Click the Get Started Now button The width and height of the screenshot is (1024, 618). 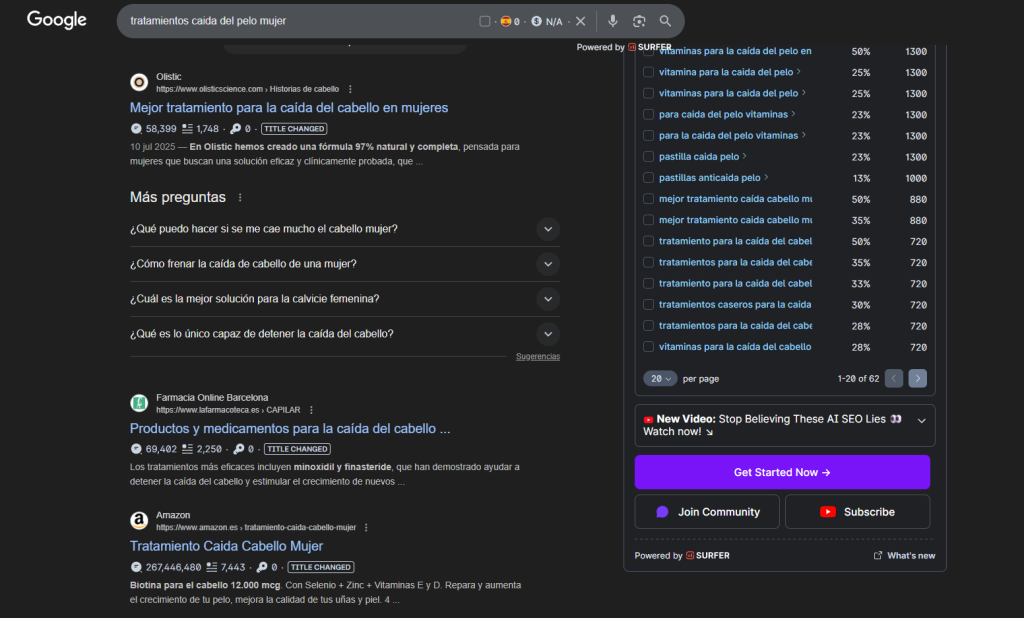point(782,472)
